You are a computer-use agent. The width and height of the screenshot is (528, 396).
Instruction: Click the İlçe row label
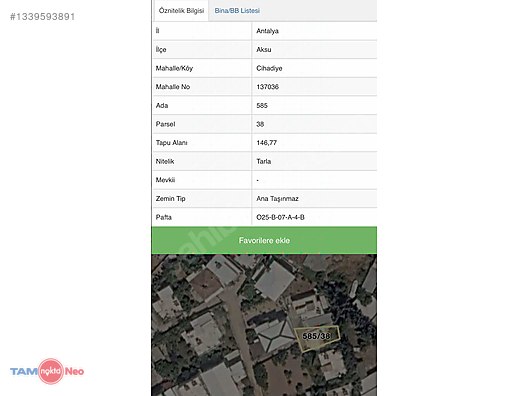161,50
